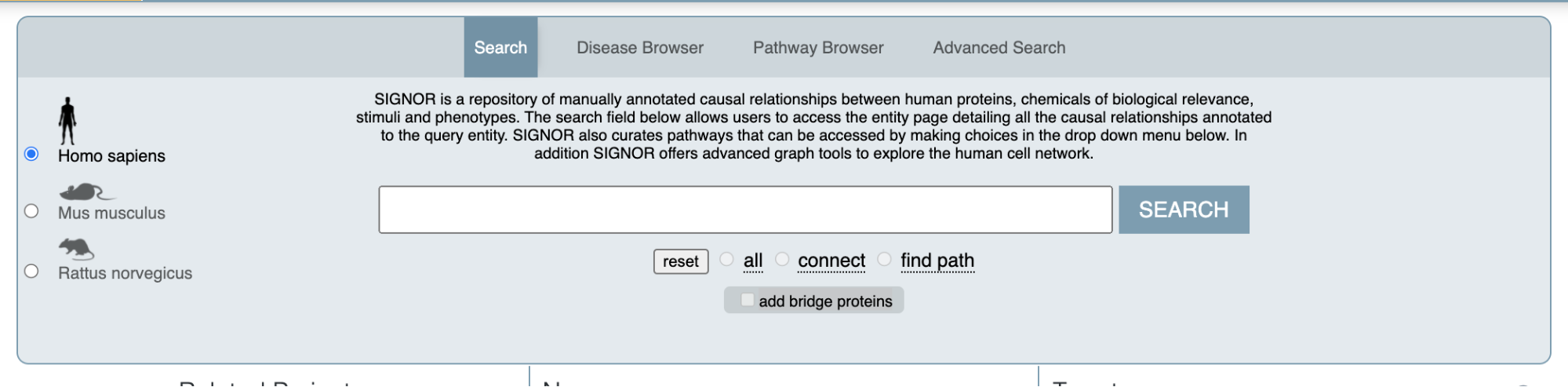
Task: Choose the 'find path' radio option
Action: tap(884, 259)
